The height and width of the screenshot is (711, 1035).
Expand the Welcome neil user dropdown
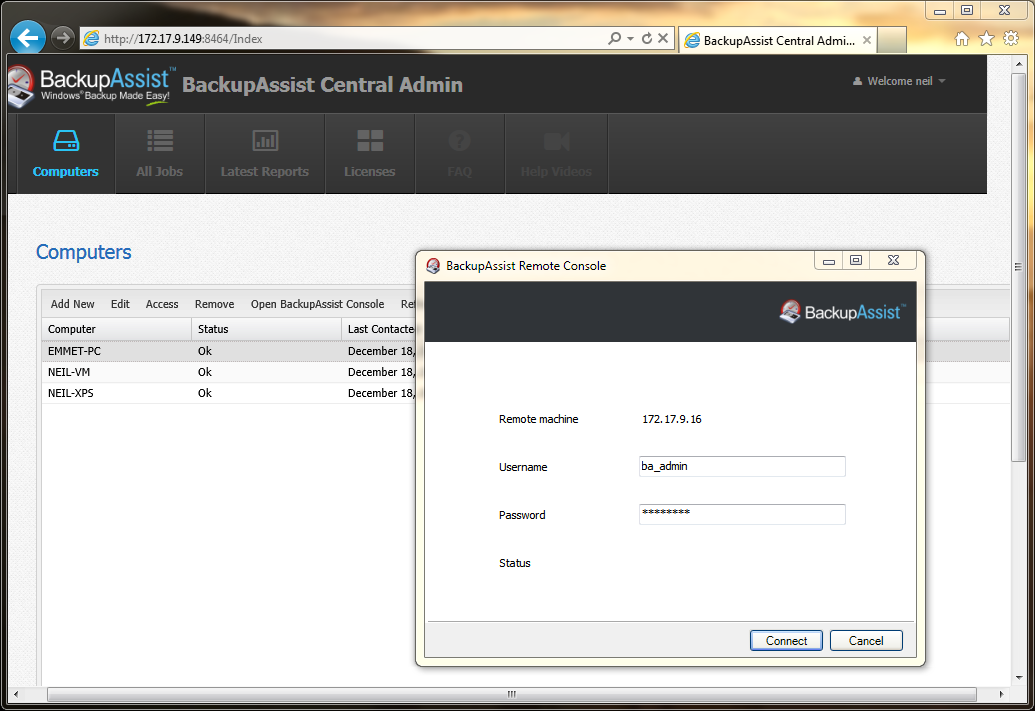tap(899, 81)
